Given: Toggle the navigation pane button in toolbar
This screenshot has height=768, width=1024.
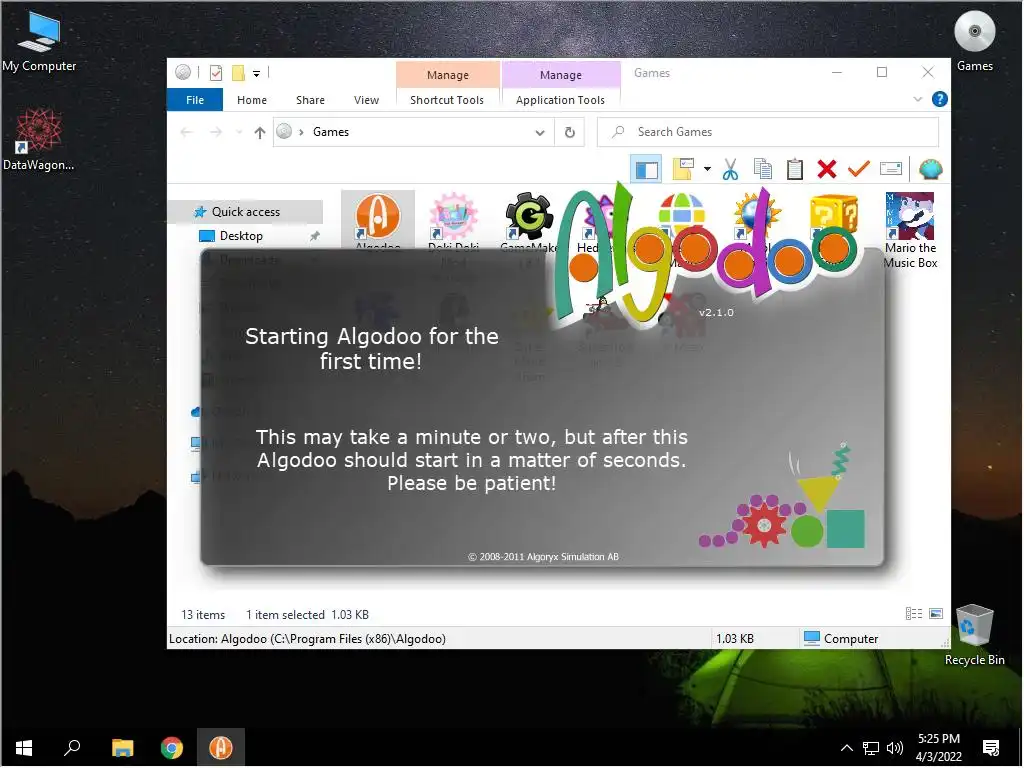Looking at the screenshot, I should (x=646, y=170).
